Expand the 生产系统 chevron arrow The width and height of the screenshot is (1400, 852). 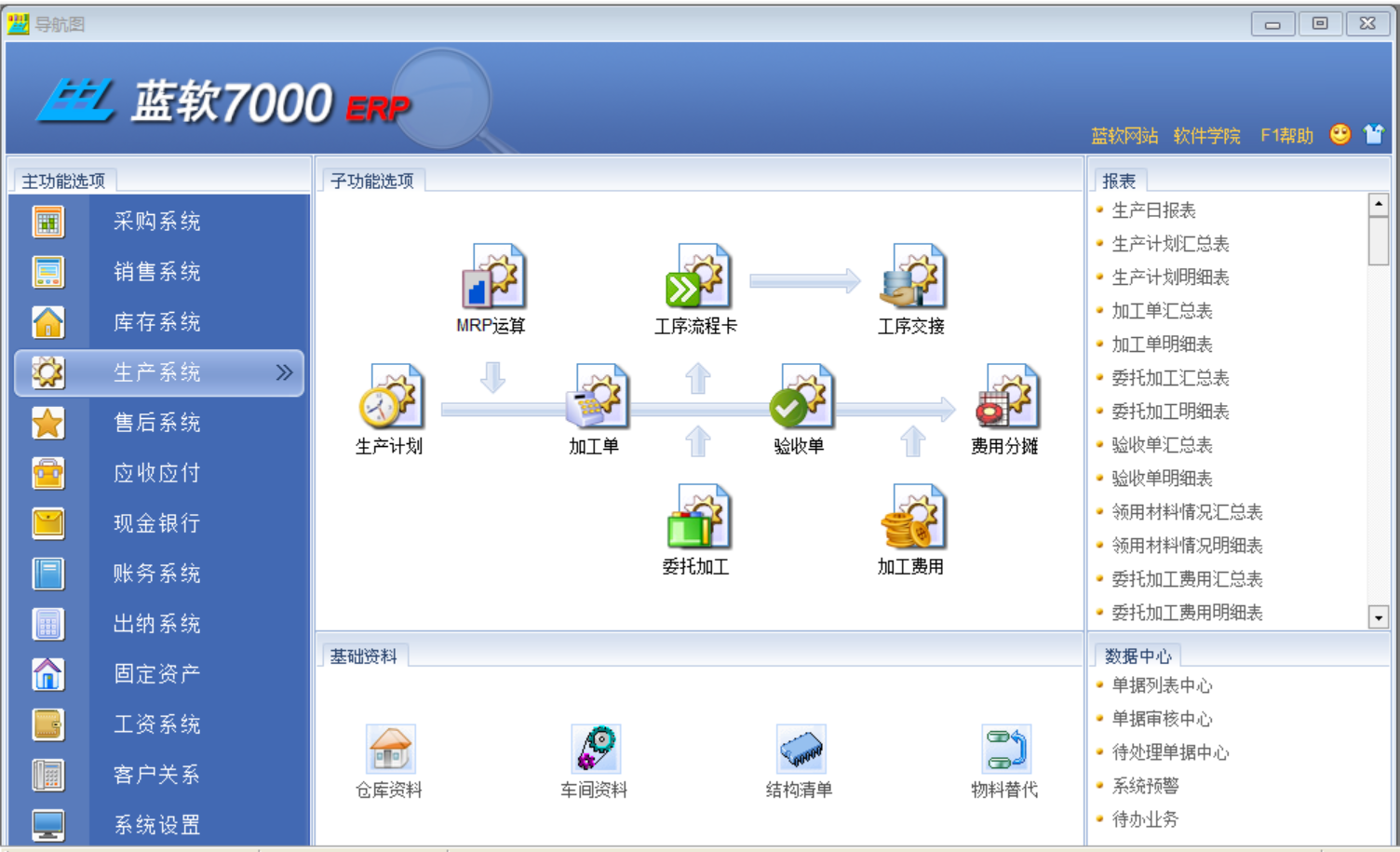[x=284, y=372]
